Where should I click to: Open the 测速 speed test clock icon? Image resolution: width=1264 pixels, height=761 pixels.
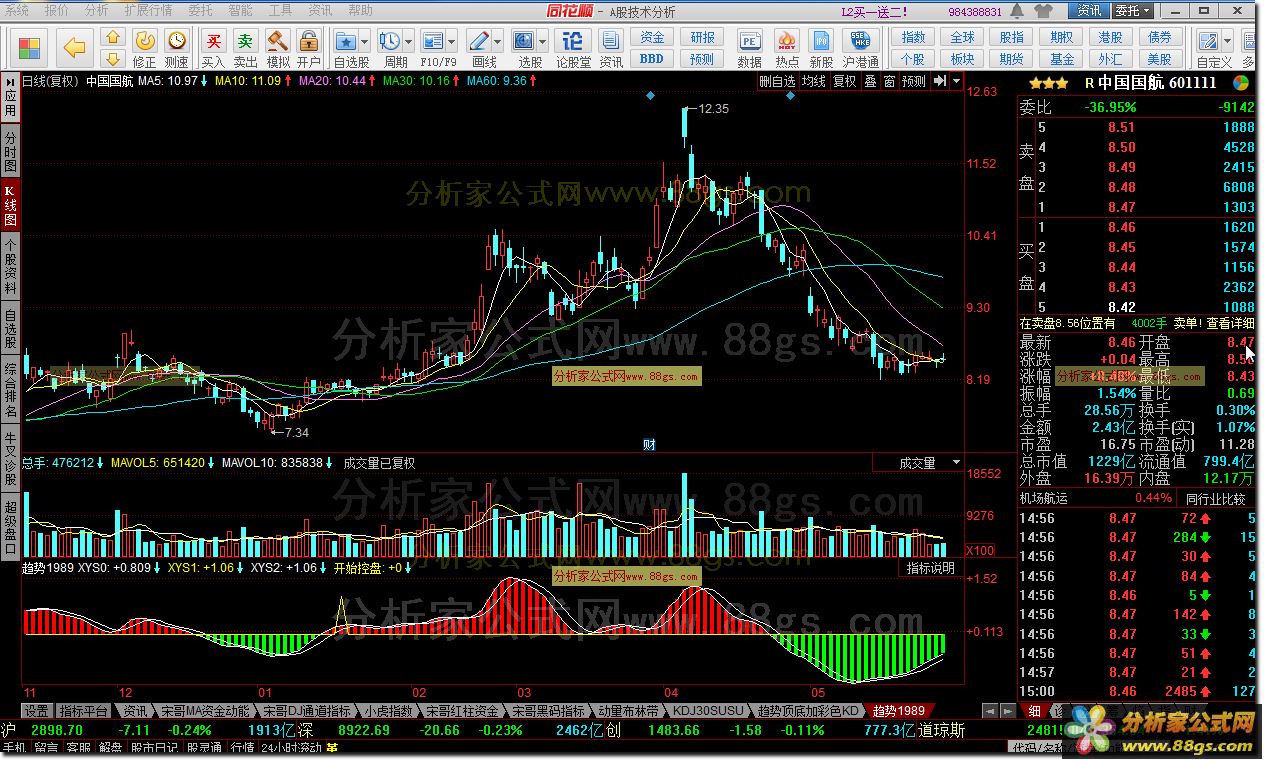pyautogui.click(x=177, y=40)
